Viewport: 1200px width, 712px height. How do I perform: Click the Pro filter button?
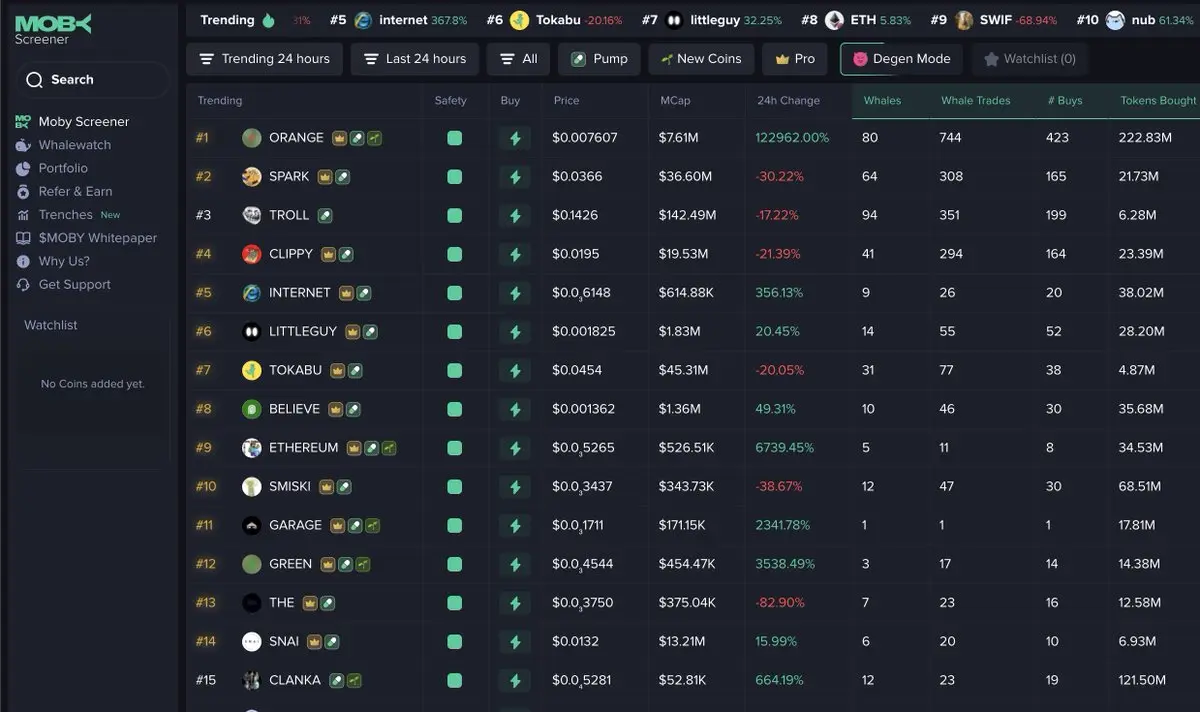[795, 59]
